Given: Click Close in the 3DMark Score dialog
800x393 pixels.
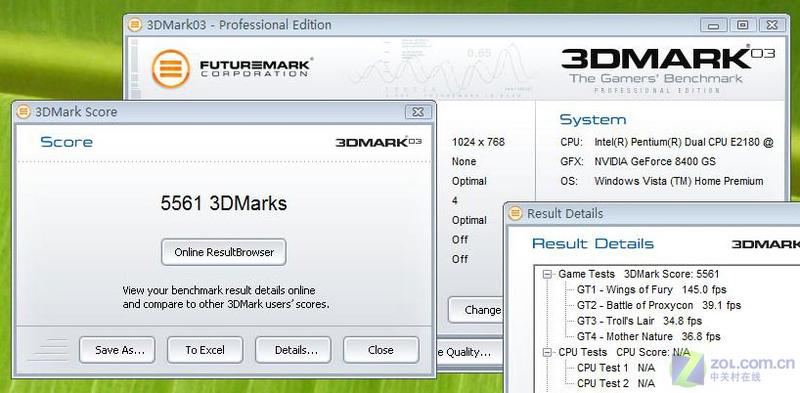Looking at the screenshot, I should point(381,350).
